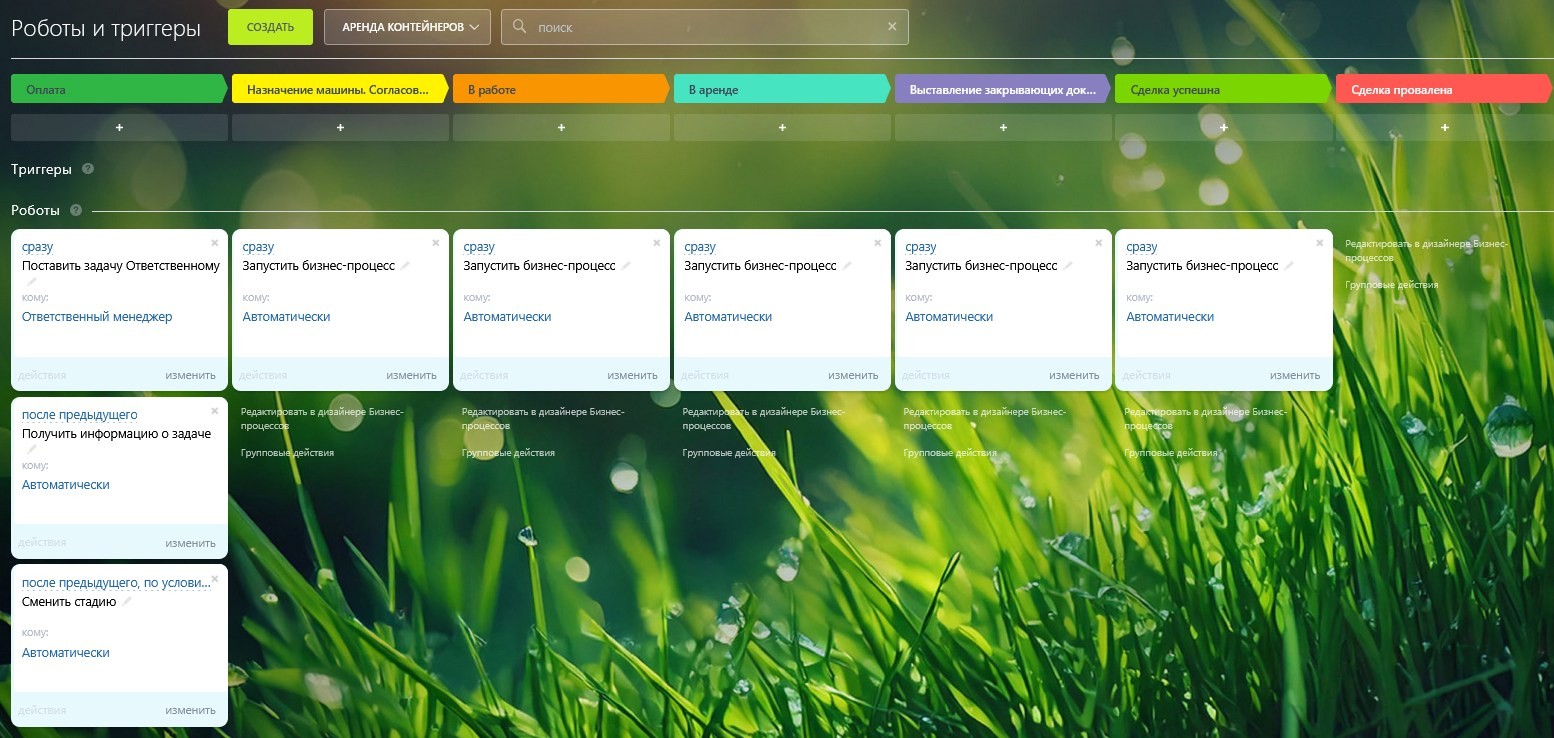Click Автоматически on the Получить информацию о задаче robot
The width and height of the screenshot is (1554, 738).
[x=66, y=485]
